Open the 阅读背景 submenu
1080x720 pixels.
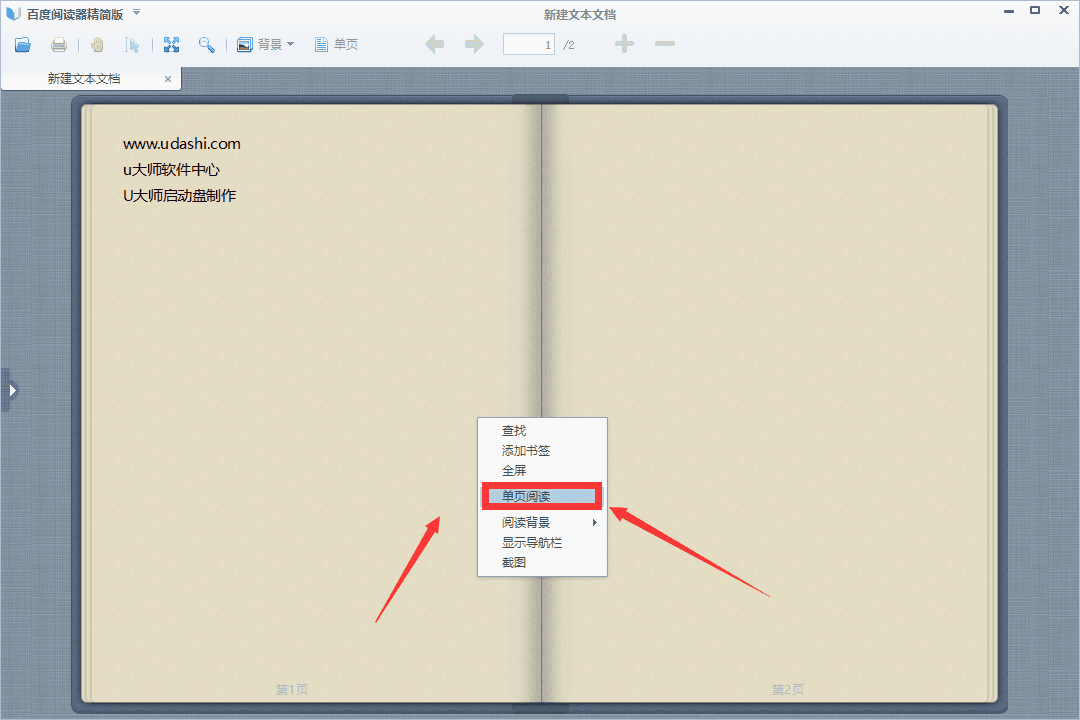click(542, 523)
